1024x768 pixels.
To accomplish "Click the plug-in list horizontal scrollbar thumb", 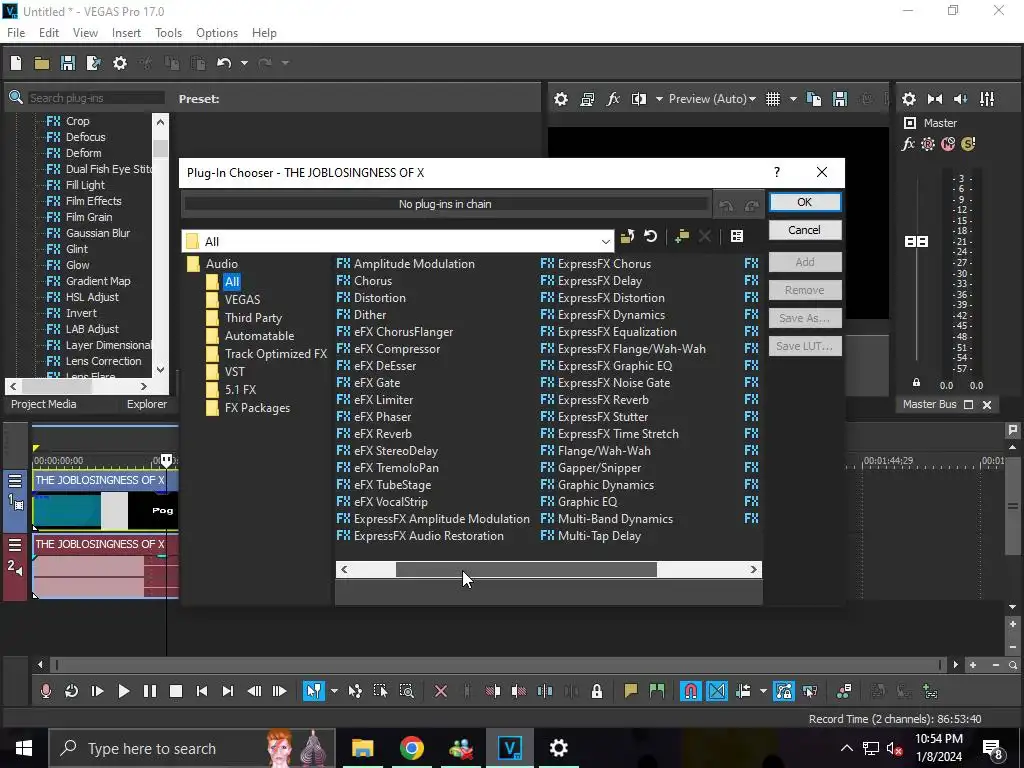I will 526,569.
